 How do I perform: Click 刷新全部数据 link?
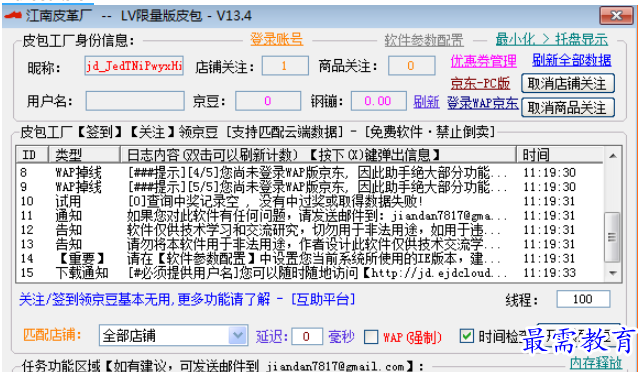(572, 60)
